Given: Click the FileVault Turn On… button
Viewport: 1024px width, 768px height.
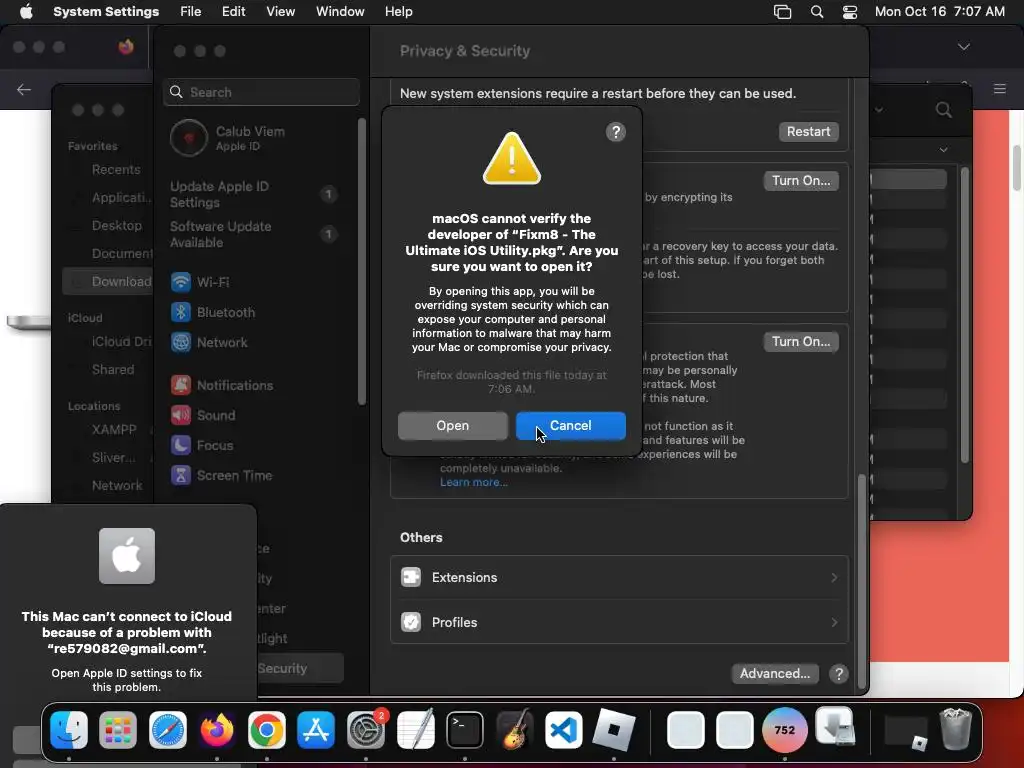Looking at the screenshot, I should click(x=801, y=181).
